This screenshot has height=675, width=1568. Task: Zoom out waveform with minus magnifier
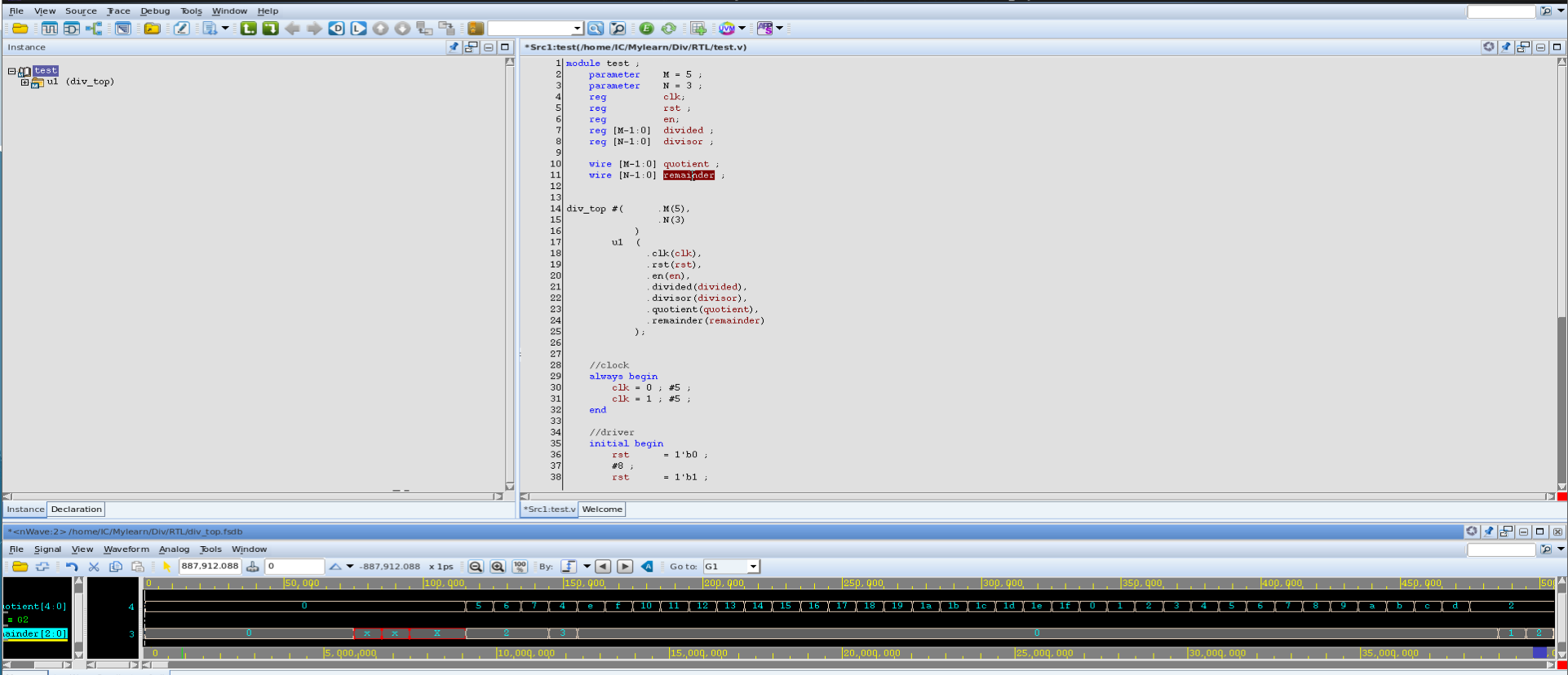(476, 567)
